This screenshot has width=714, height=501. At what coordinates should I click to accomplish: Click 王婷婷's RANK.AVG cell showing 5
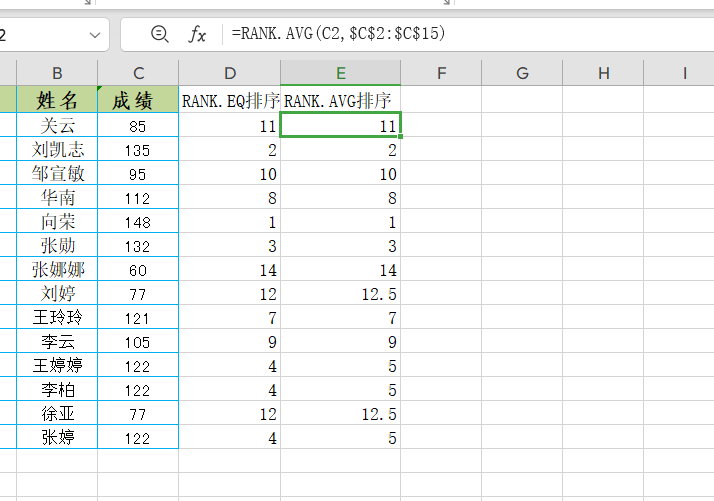341,365
